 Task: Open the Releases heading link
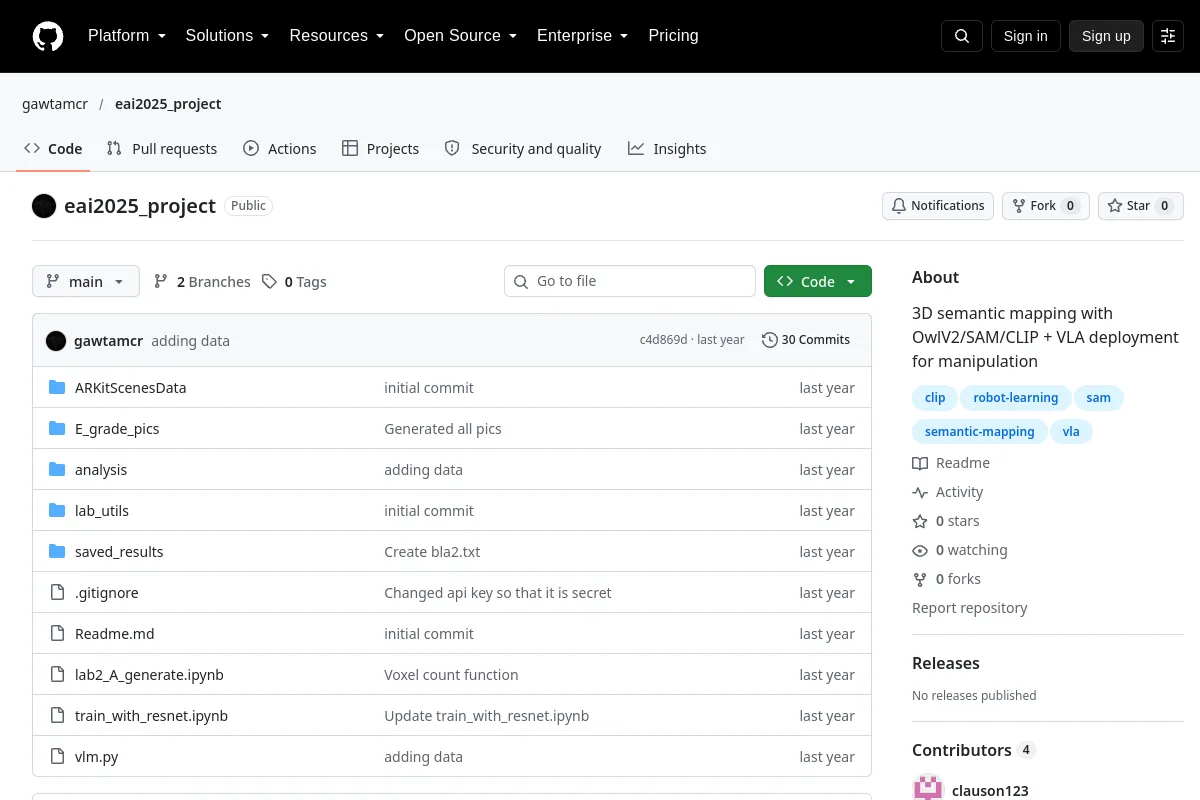(x=946, y=663)
